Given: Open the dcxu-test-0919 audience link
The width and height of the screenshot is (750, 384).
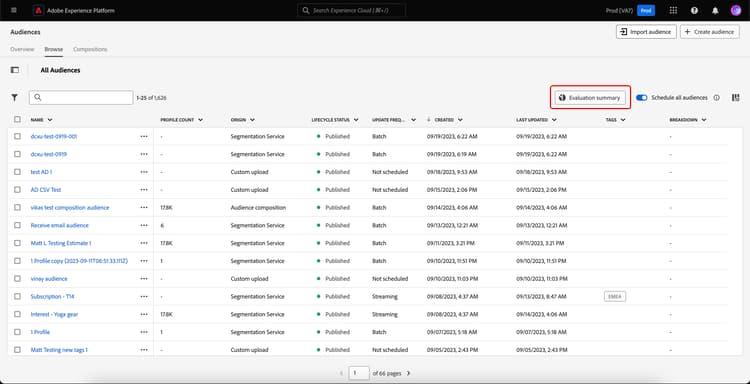Looking at the screenshot, I should coord(49,154).
